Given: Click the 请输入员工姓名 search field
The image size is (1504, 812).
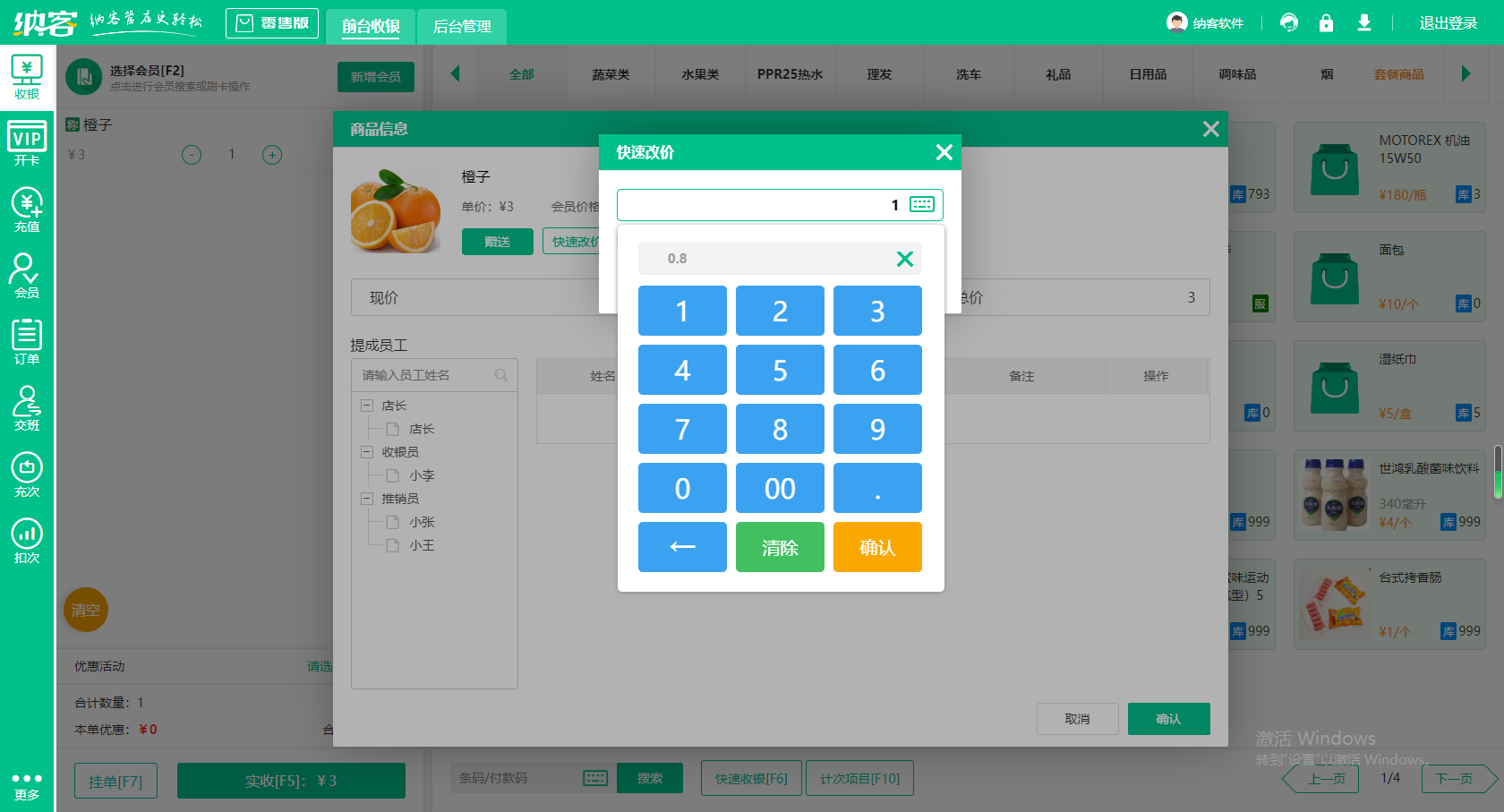Looking at the screenshot, I should click(x=426, y=375).
